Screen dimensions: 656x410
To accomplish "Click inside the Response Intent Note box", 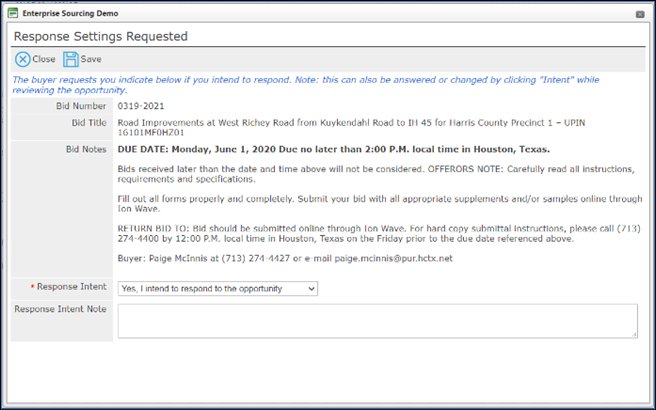I will [378, 321].
